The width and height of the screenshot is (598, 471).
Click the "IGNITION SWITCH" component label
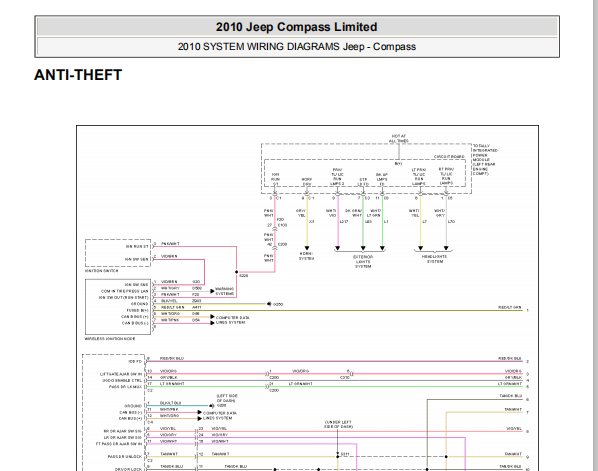point(101,271)
